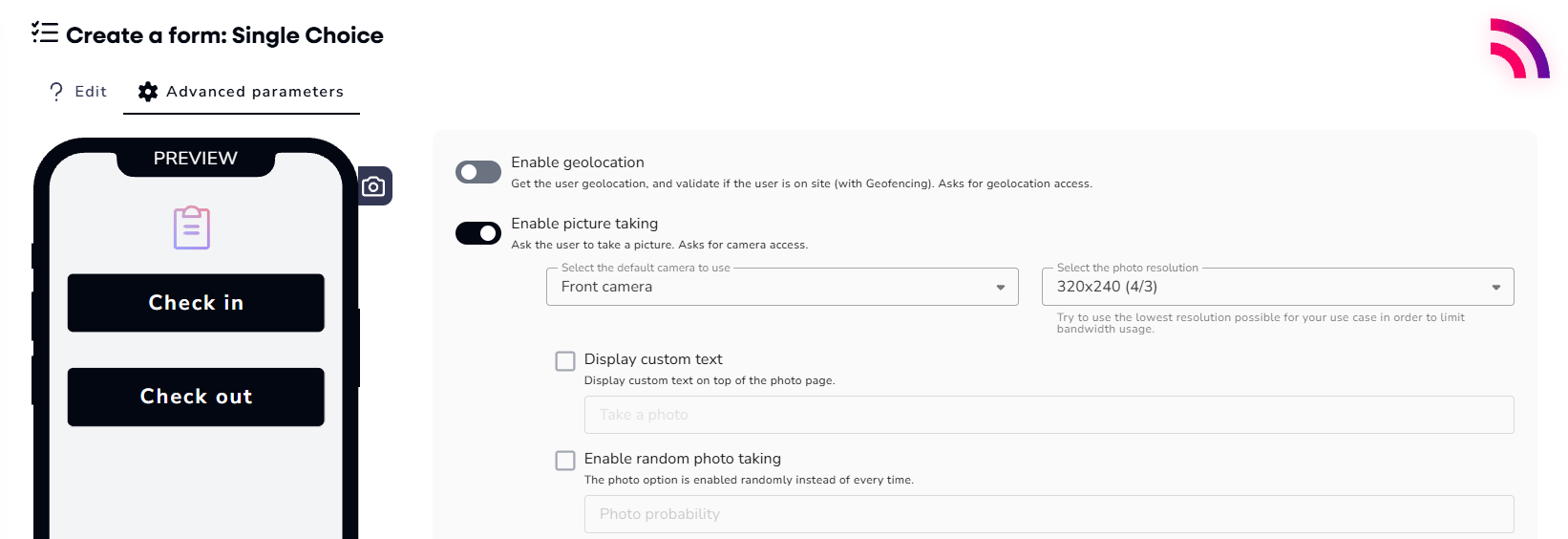Select the Advanced parameters tab
The height and width of the screenshot is (539, 1568).
click(242, 92)
